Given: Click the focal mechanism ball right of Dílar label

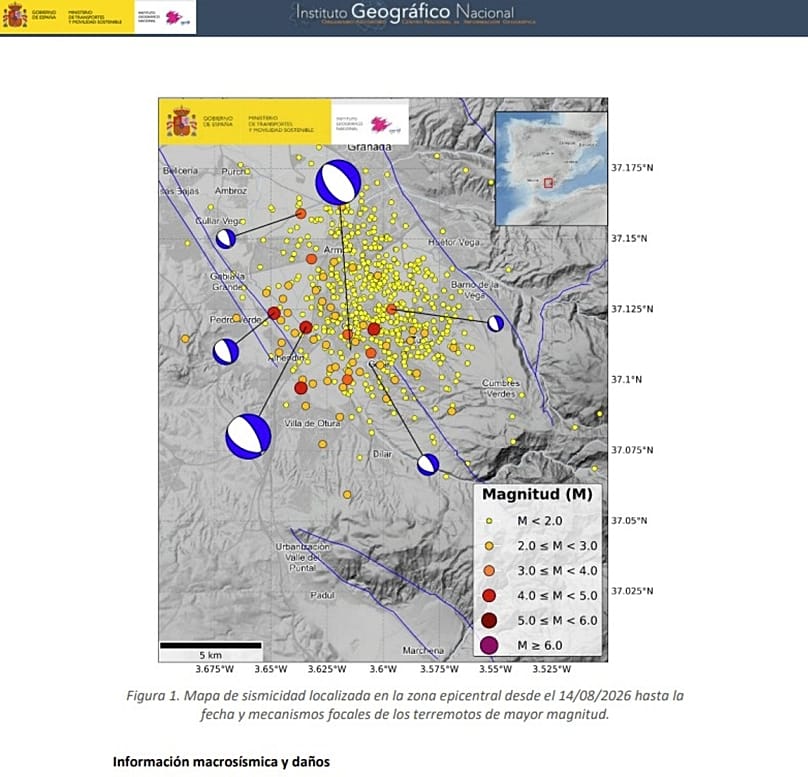Looking at the screenshot, I should coord(428,465).
